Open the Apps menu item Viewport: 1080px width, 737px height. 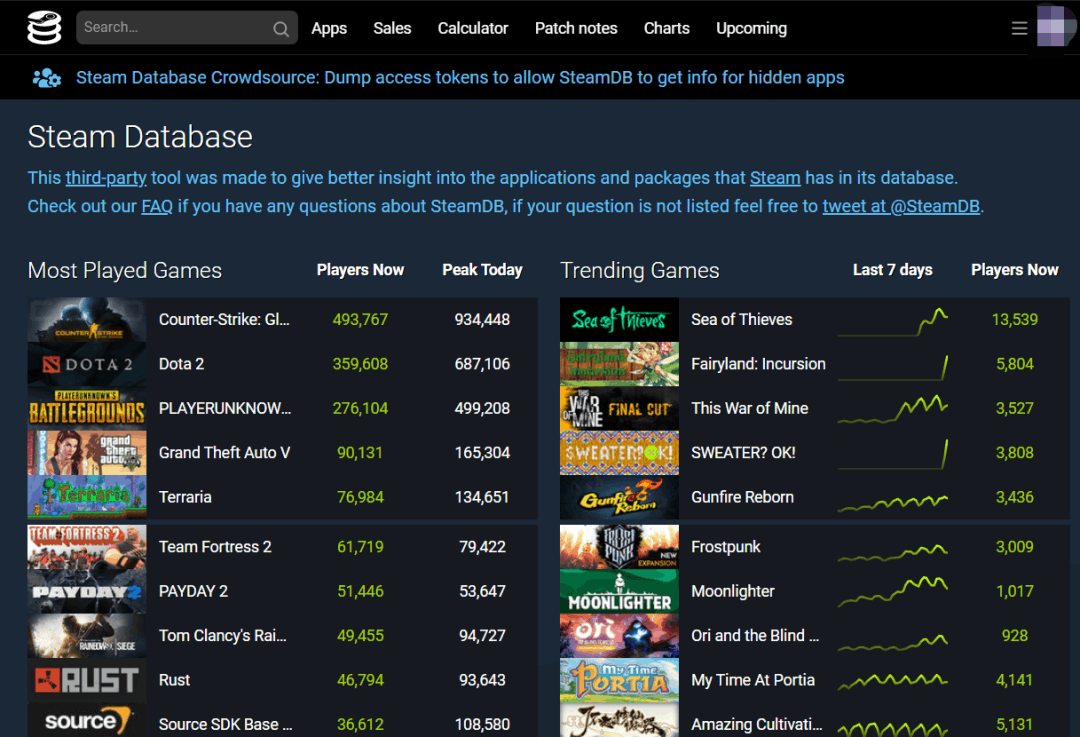click(329, 28)
